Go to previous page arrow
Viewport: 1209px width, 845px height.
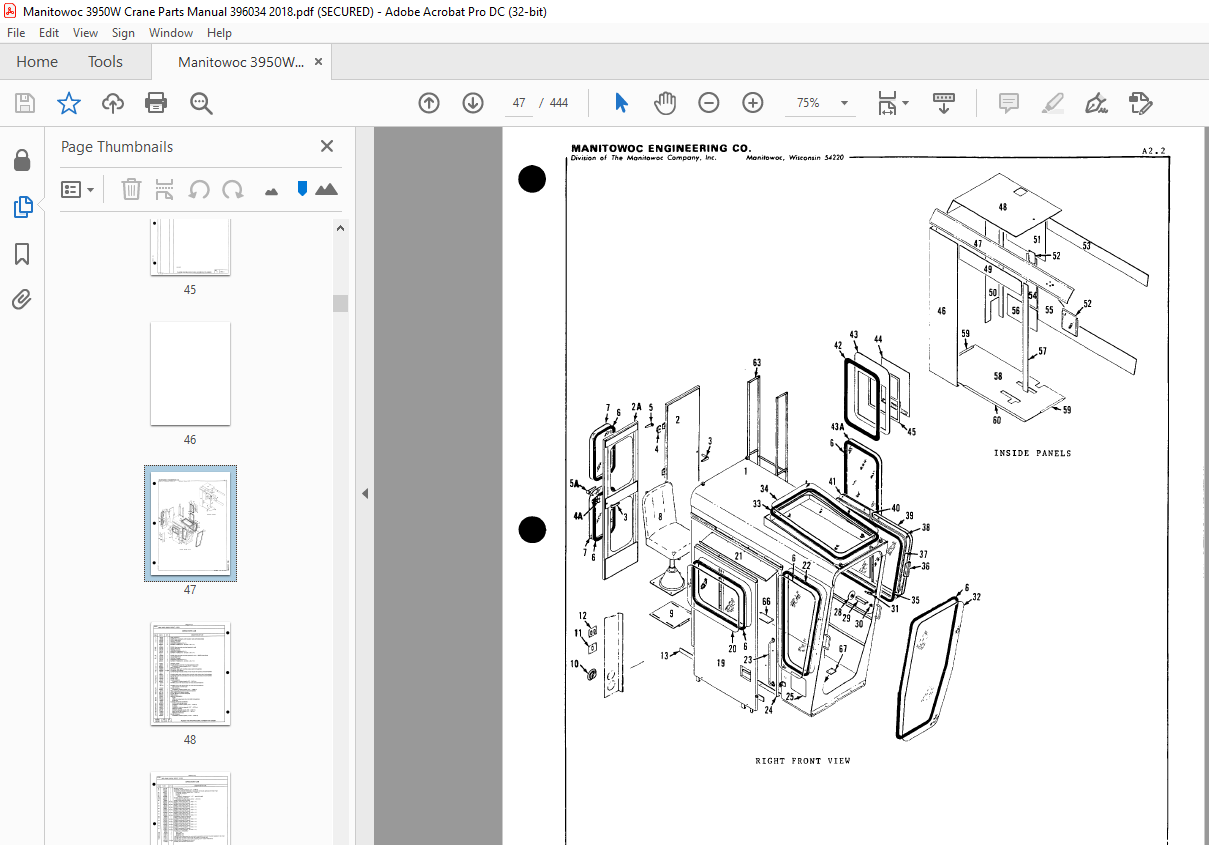point(429,103)
